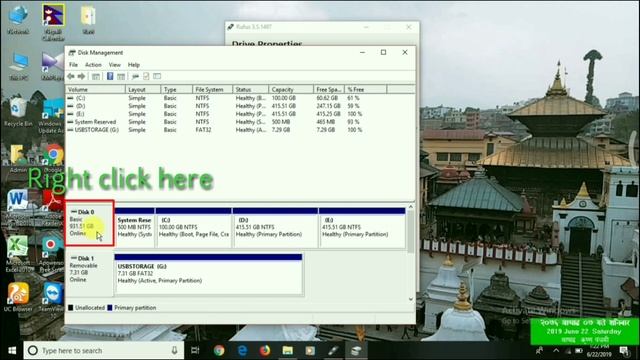
Task: Sort by the Status column header
Action: (251, 89)
